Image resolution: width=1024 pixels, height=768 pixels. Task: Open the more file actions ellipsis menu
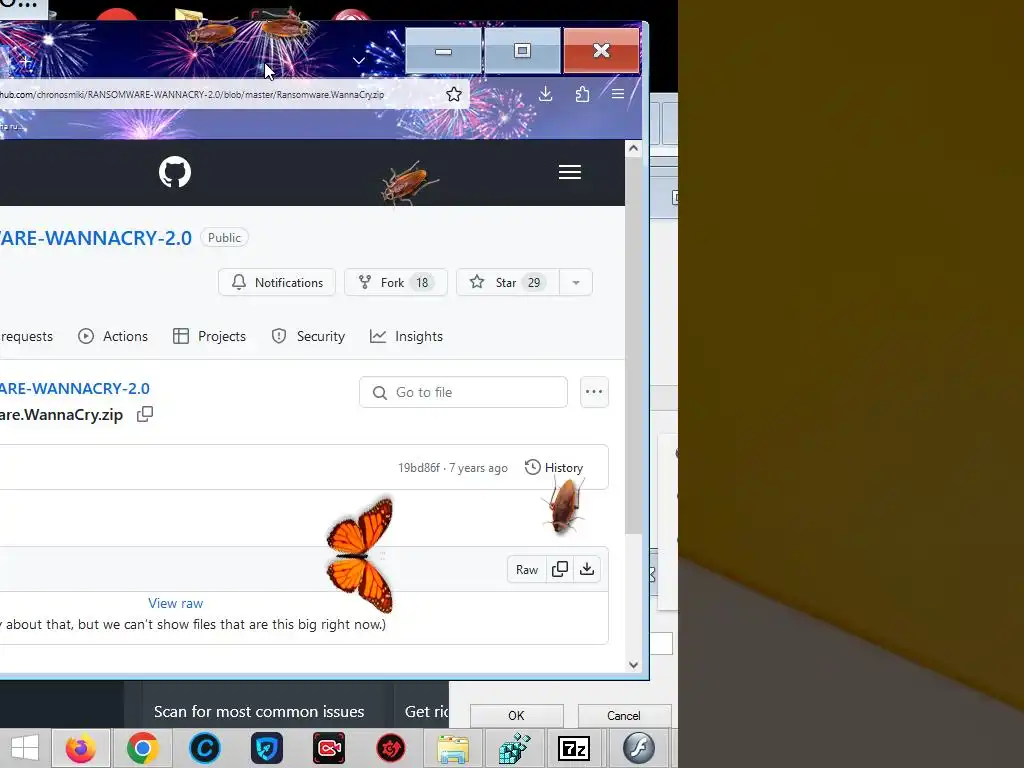(594, 392)
